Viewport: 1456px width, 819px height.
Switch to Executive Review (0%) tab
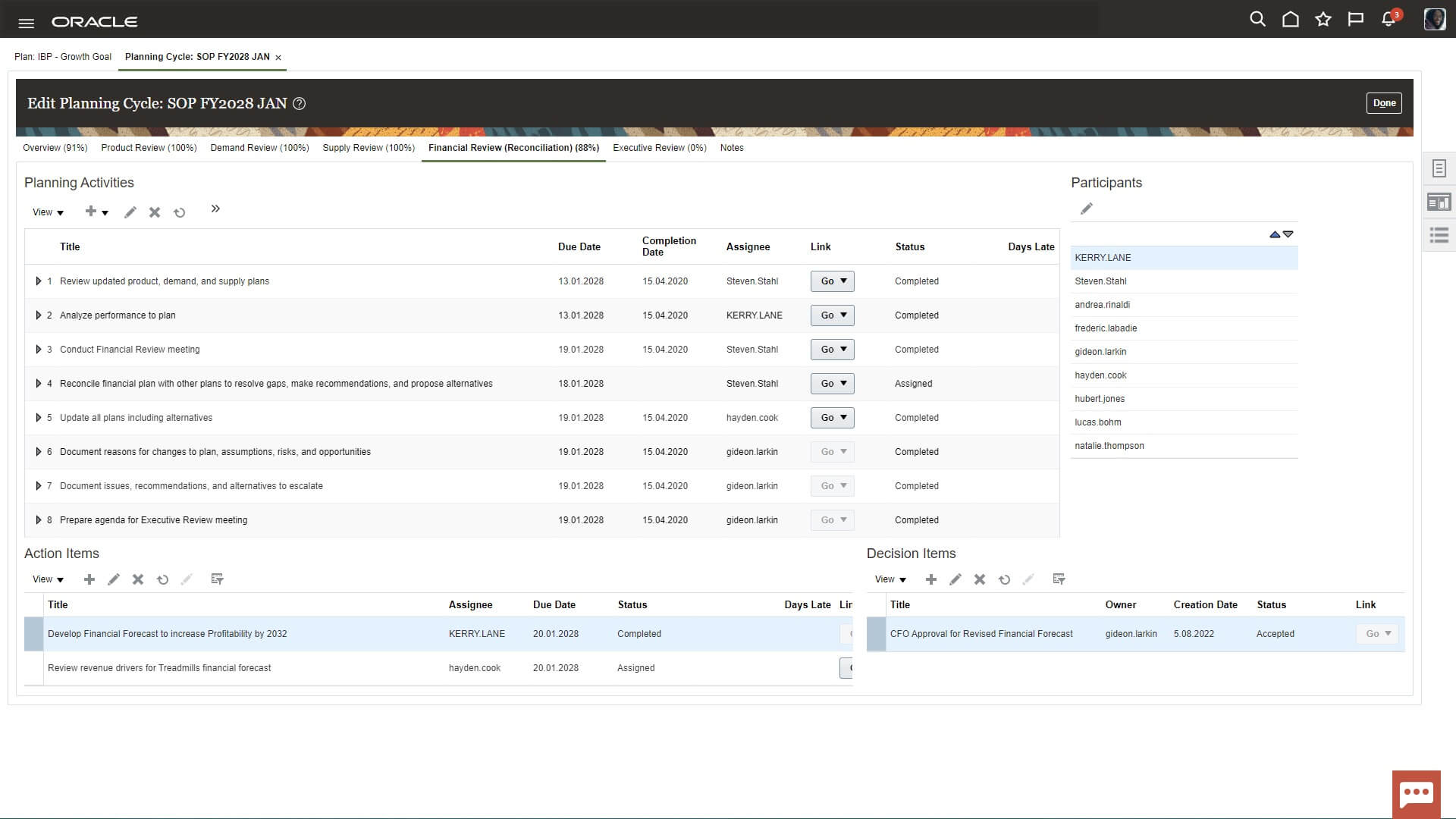659,148
